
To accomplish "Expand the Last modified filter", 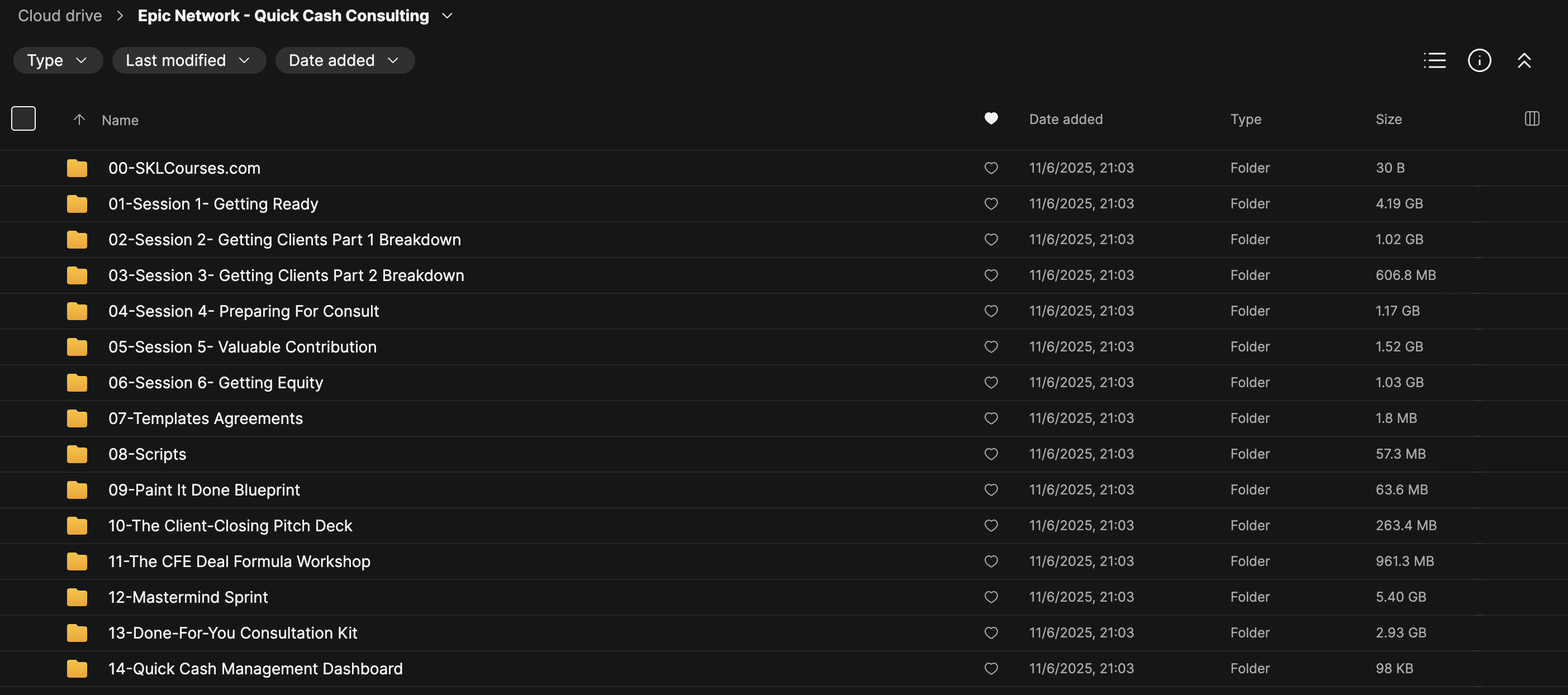I will click(189, 60).
